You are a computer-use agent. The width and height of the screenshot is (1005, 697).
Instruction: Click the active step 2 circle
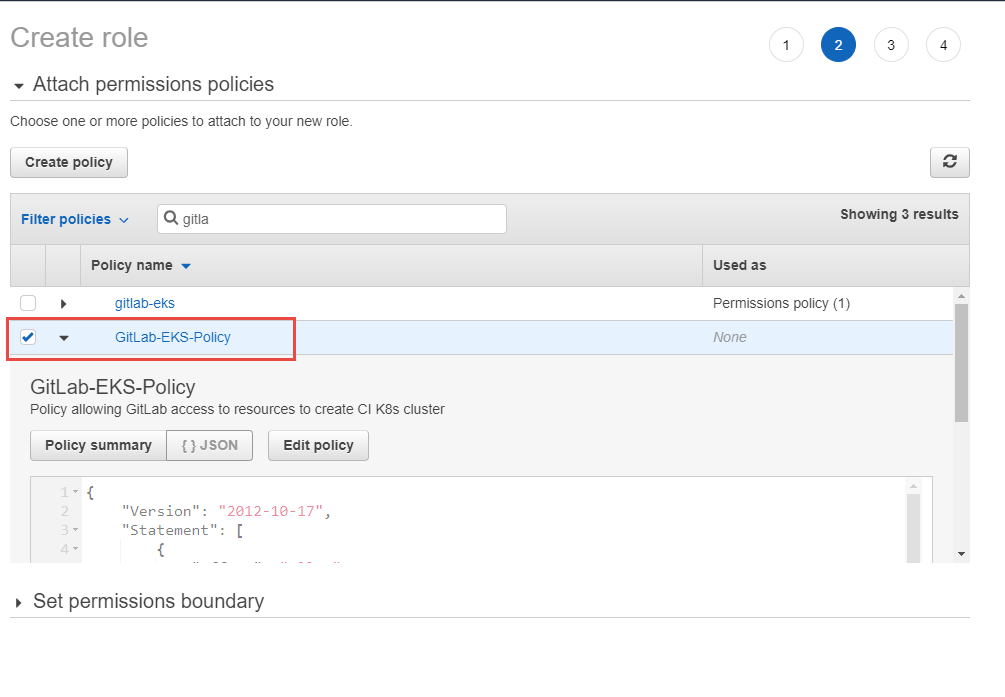[x=838, y=45]
